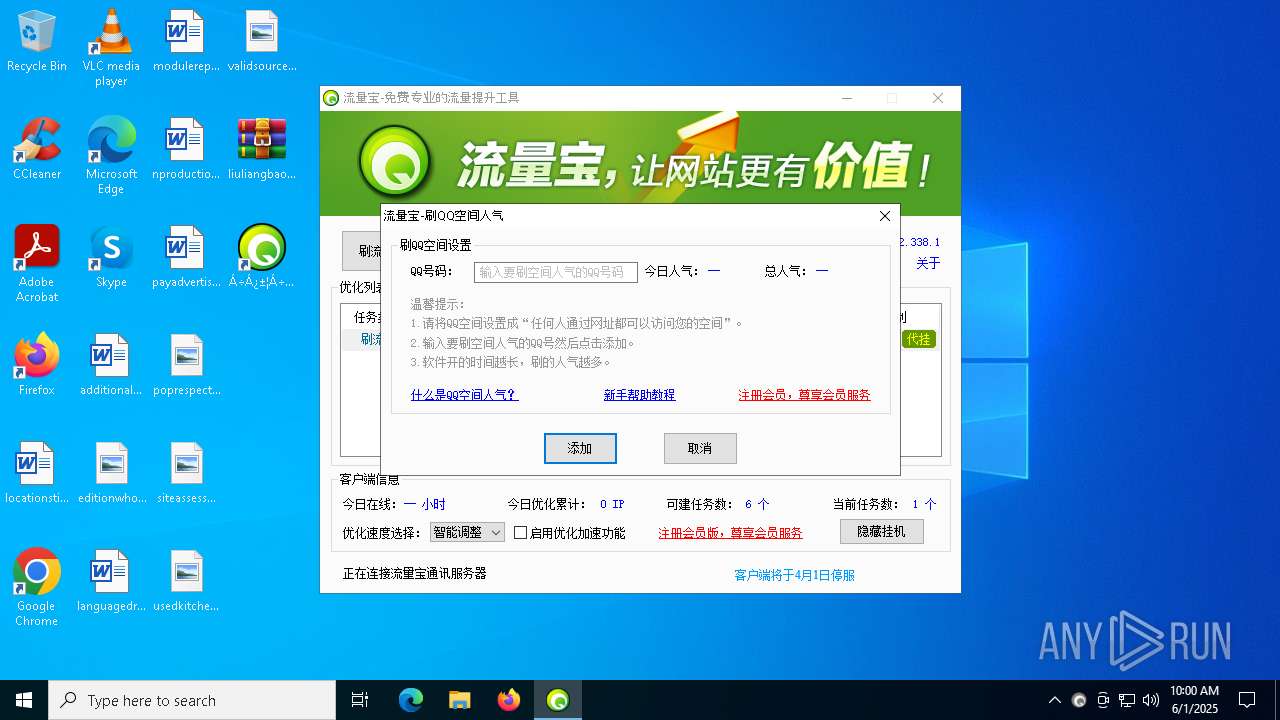Open the validsource image file
The width and height of the screenshot is (1280, 720).
coord(262,42)
